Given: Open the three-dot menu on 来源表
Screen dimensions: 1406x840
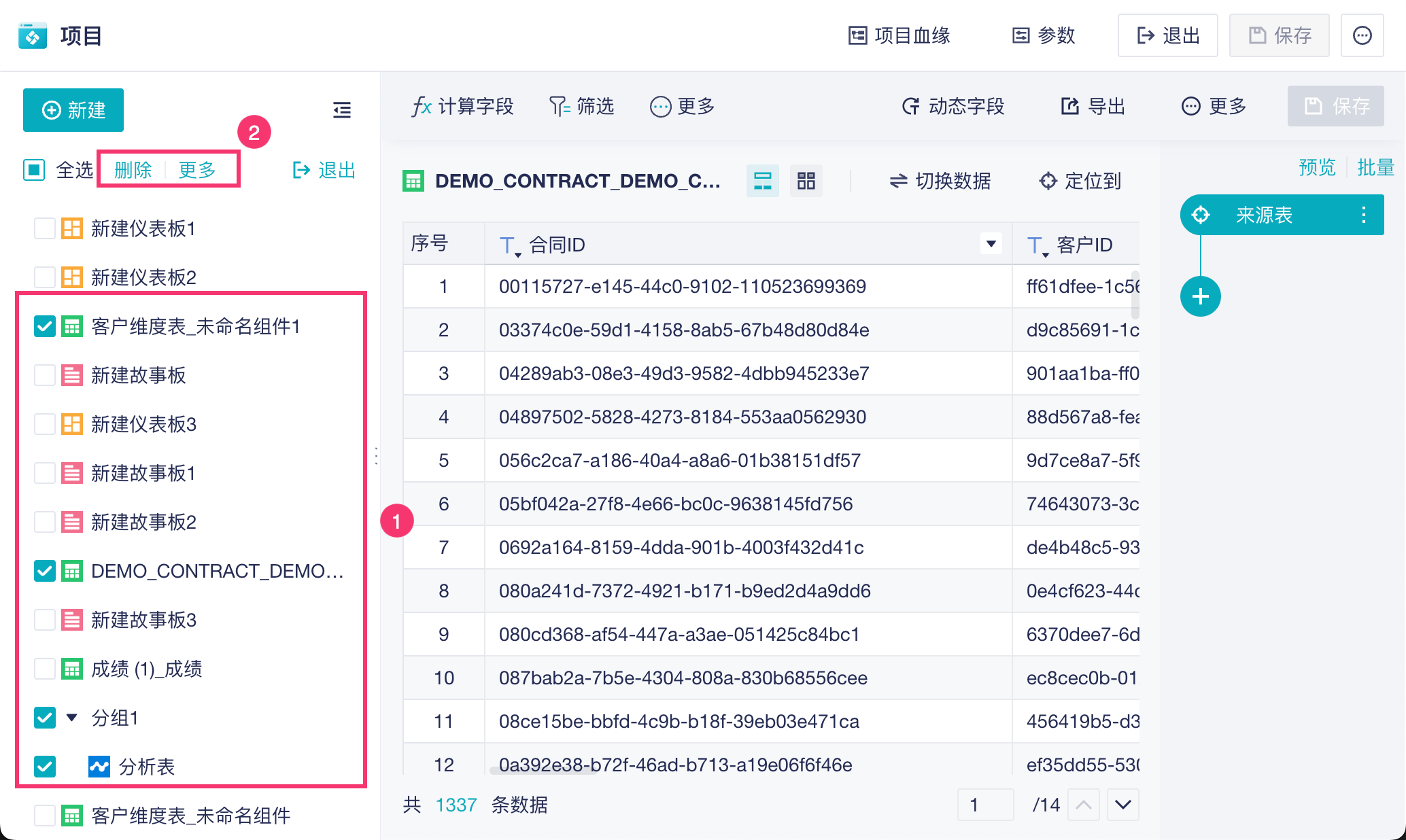Looking at the screenshot, I should pyautogui.click(x=1363, y=215).
